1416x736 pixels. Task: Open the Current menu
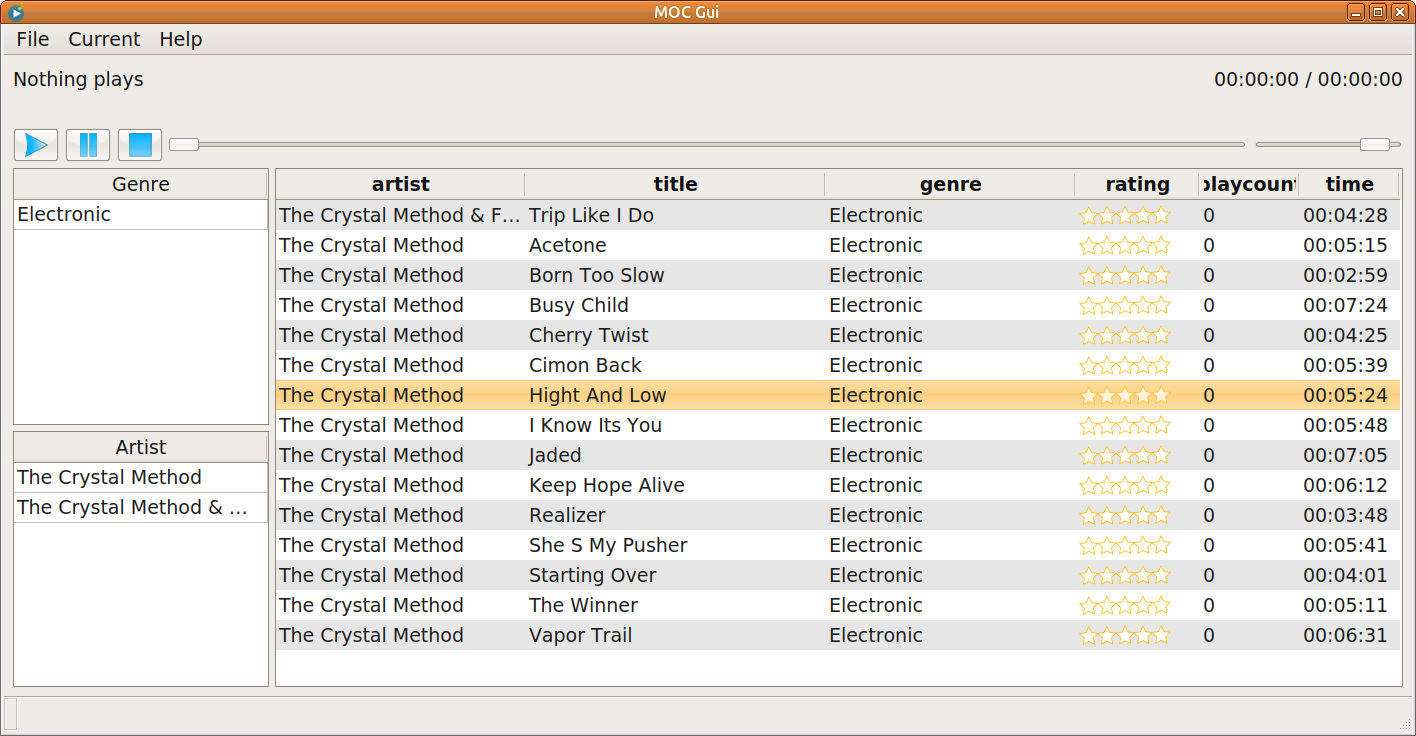coord(104,39)
